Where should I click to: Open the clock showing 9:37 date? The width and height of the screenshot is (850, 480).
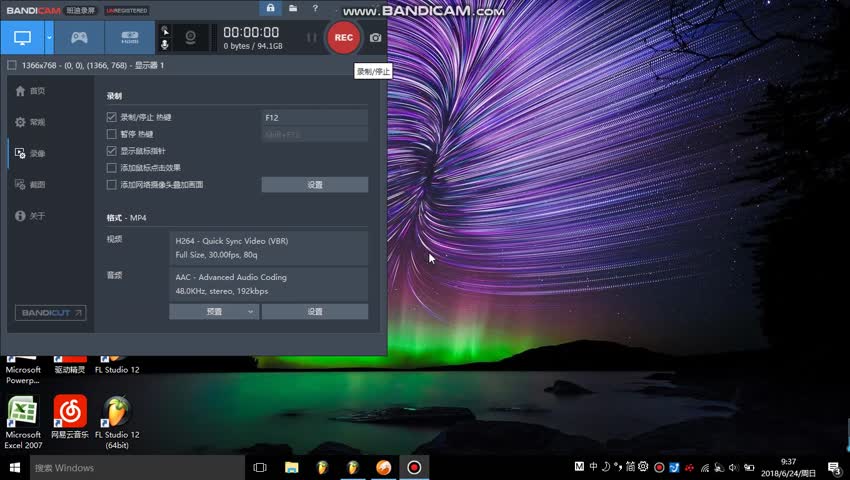tap(788, 468)
